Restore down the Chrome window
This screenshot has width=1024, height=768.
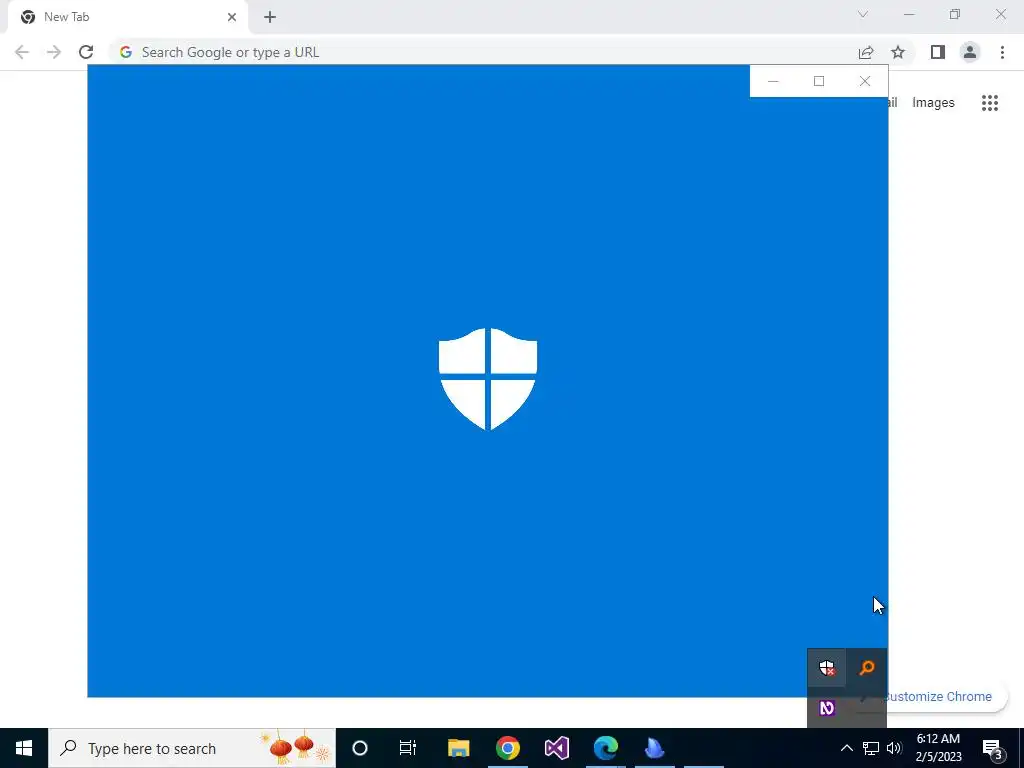tap(955, 14)
